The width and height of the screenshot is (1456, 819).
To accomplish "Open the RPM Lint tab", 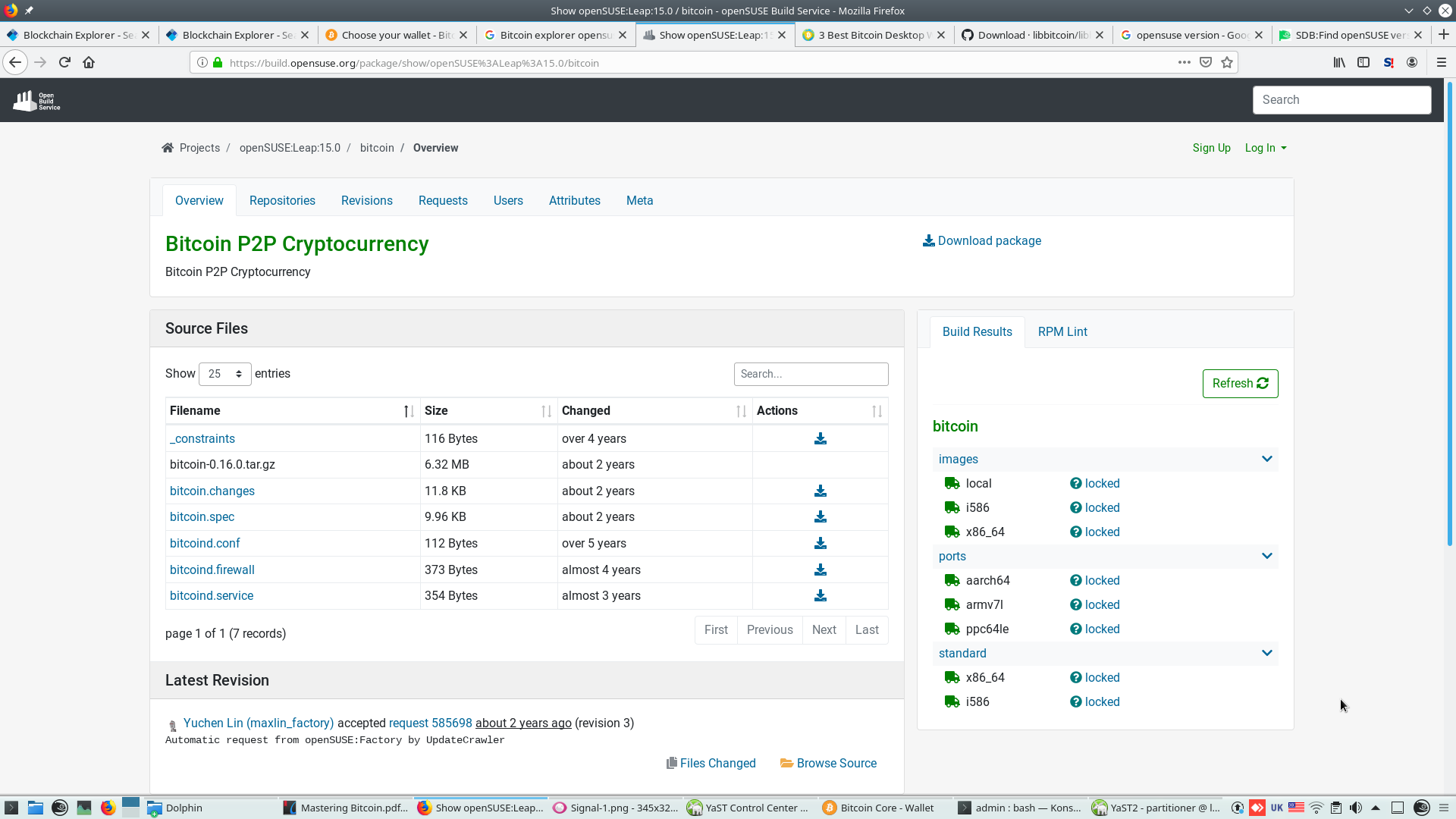I will (1062, 332).
